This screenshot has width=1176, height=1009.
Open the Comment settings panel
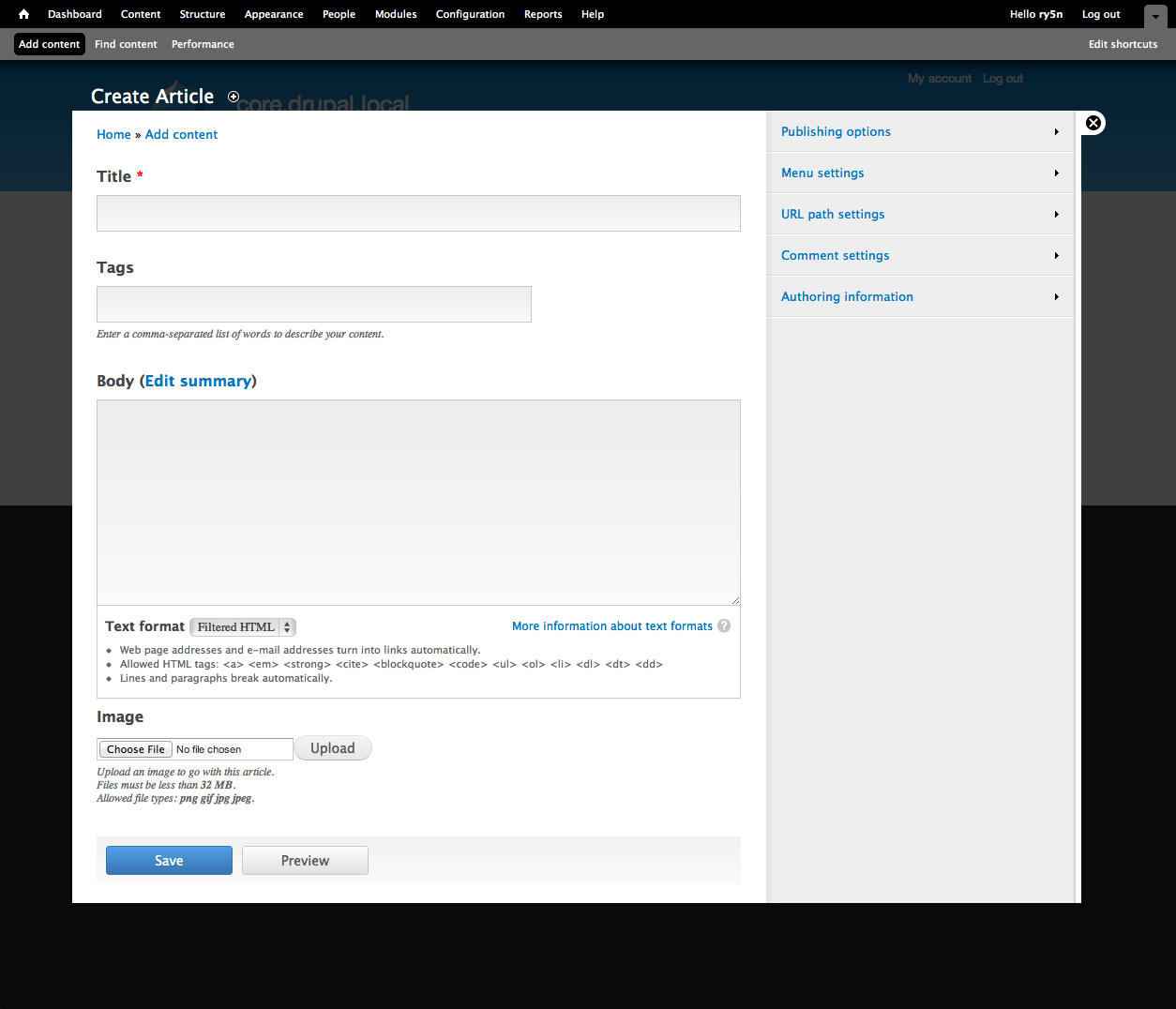coord(835,256)
